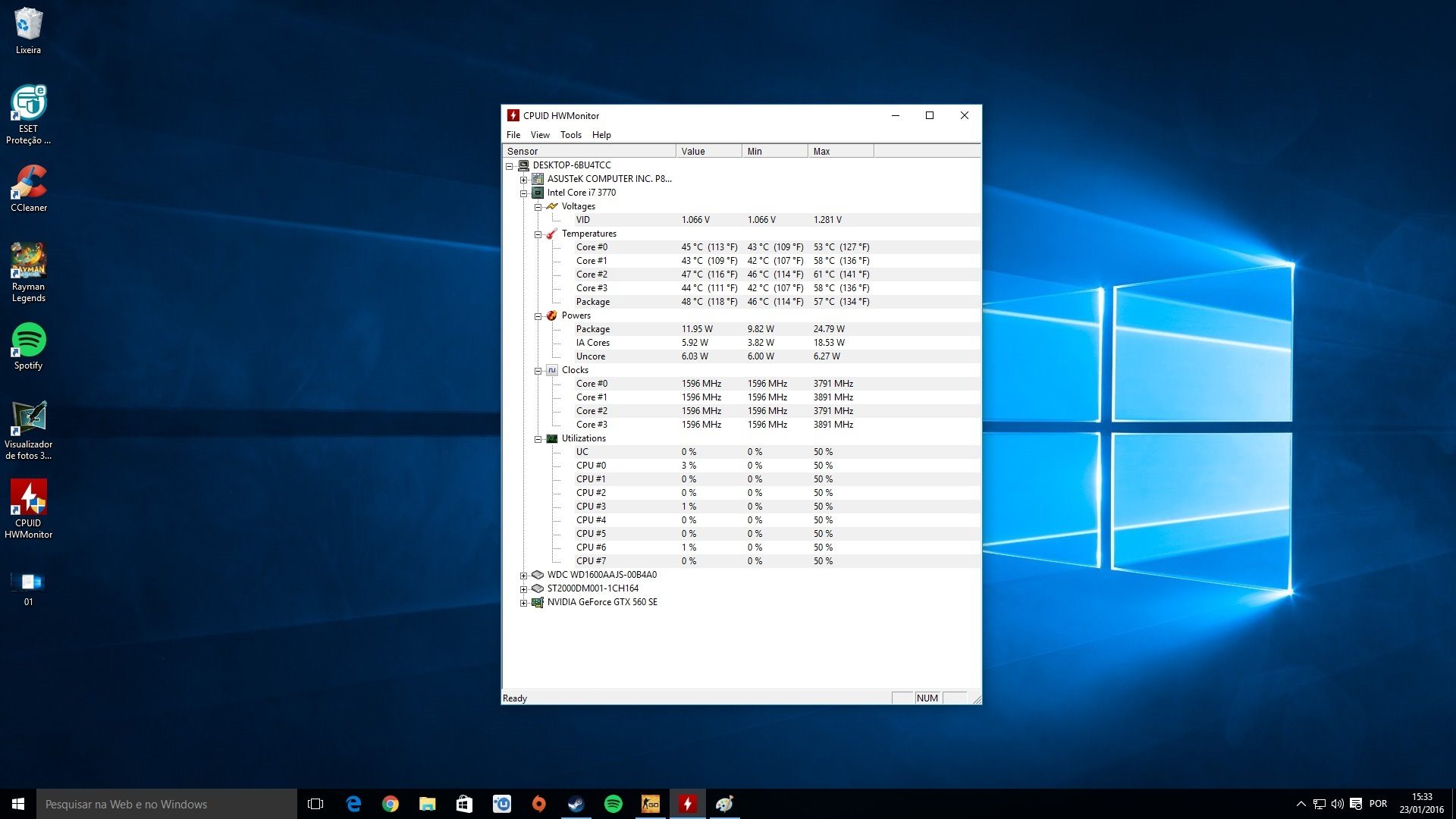Collapse the Clocks section
Viewport: 1456px width, 819px height.
pyautogui.click(x=538, y=371)
